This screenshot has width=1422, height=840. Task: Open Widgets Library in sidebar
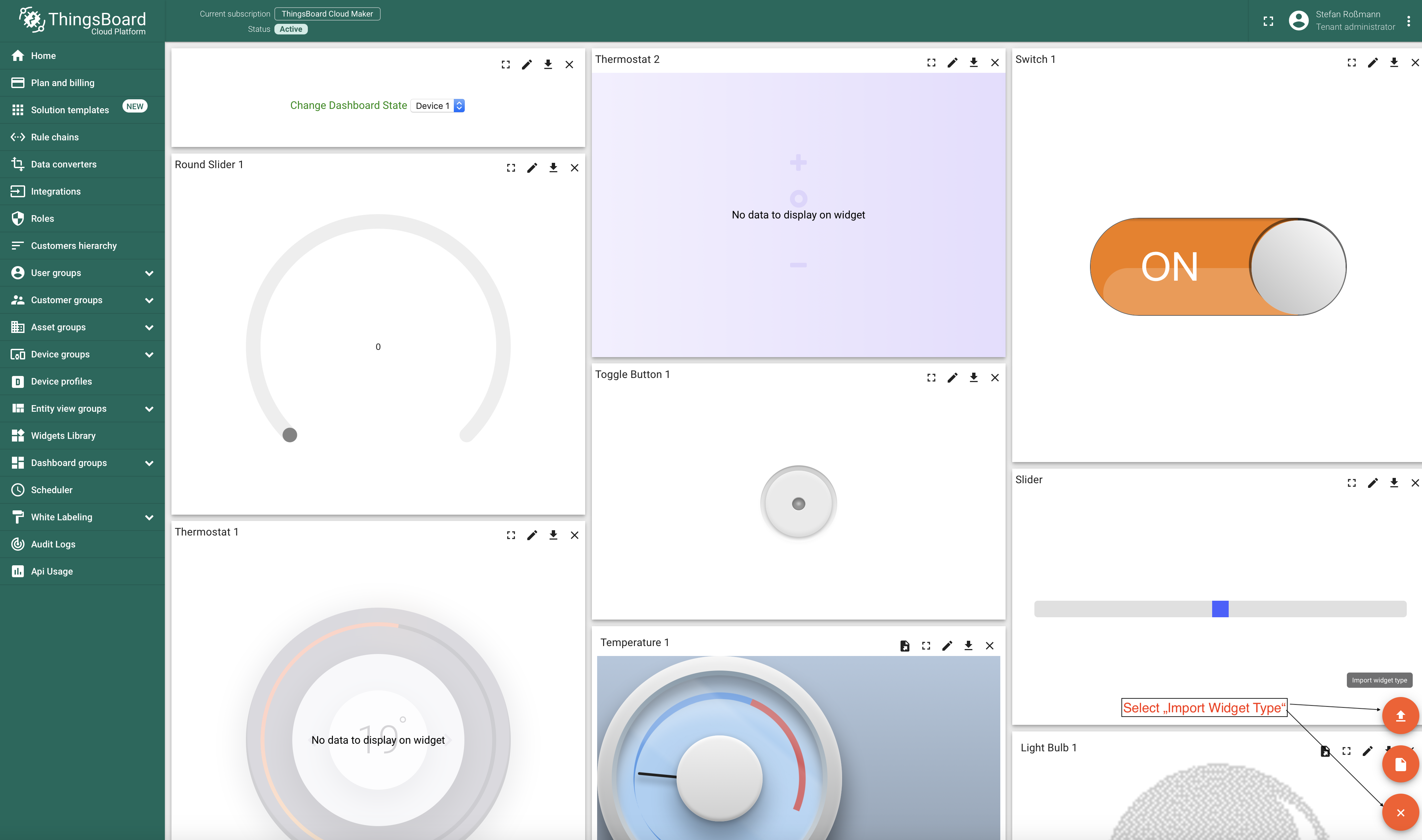63,435
